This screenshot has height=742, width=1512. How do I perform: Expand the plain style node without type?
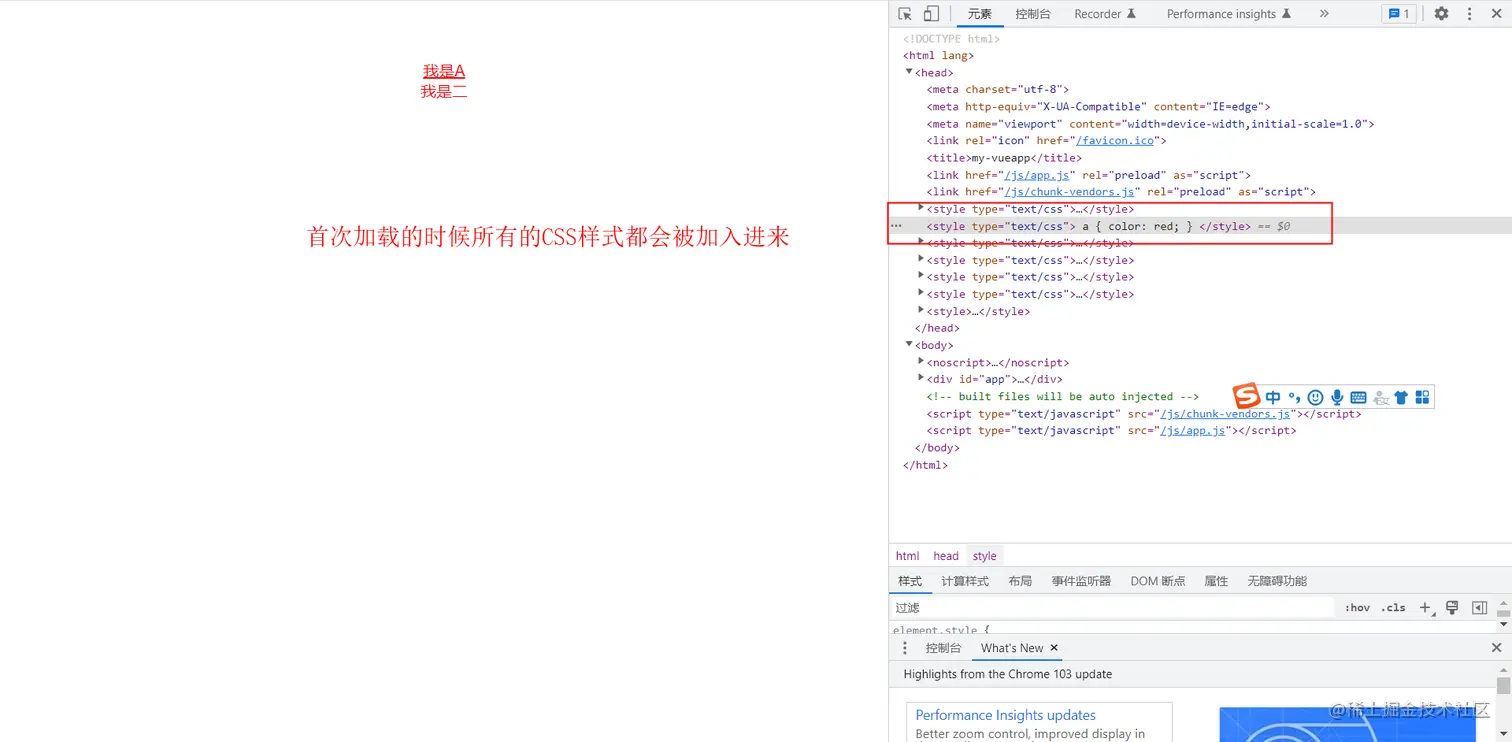(921, 310)
